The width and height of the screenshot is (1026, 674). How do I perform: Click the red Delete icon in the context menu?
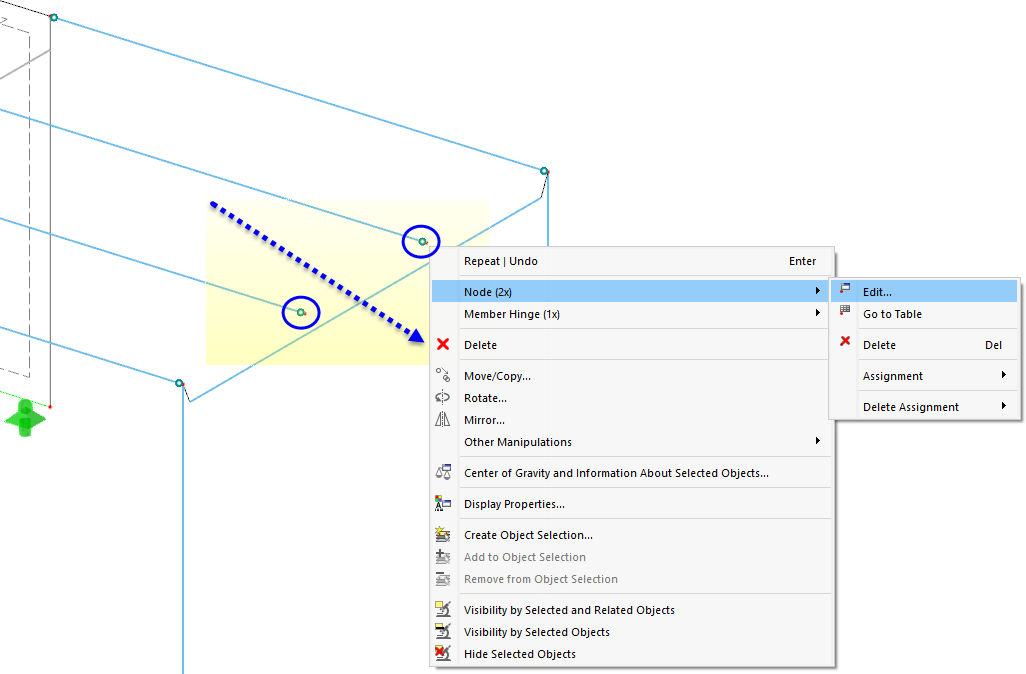[x=443, y=344]
